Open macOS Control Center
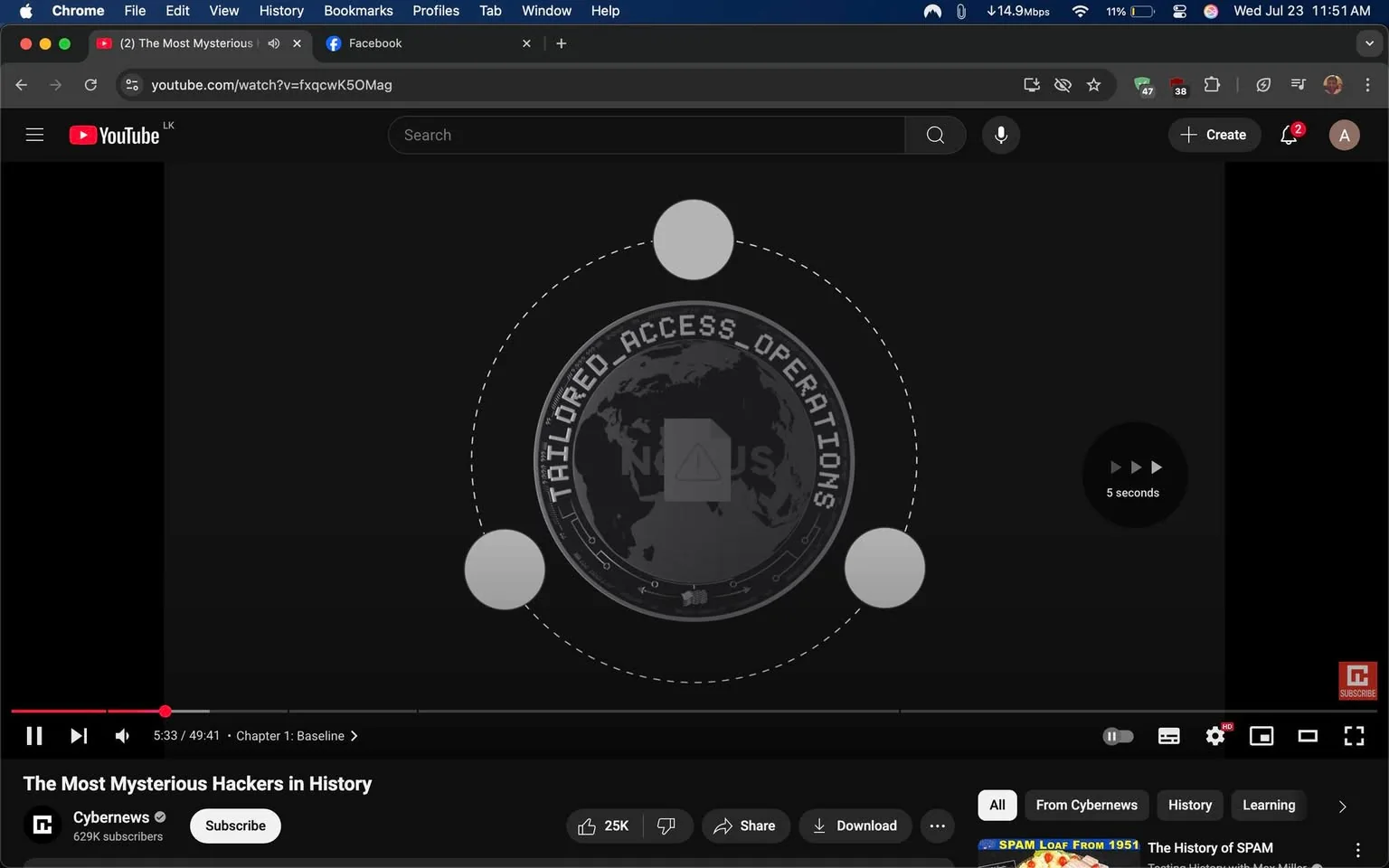Viewport: 1389px width, 868px height. tap(1179, 11)
